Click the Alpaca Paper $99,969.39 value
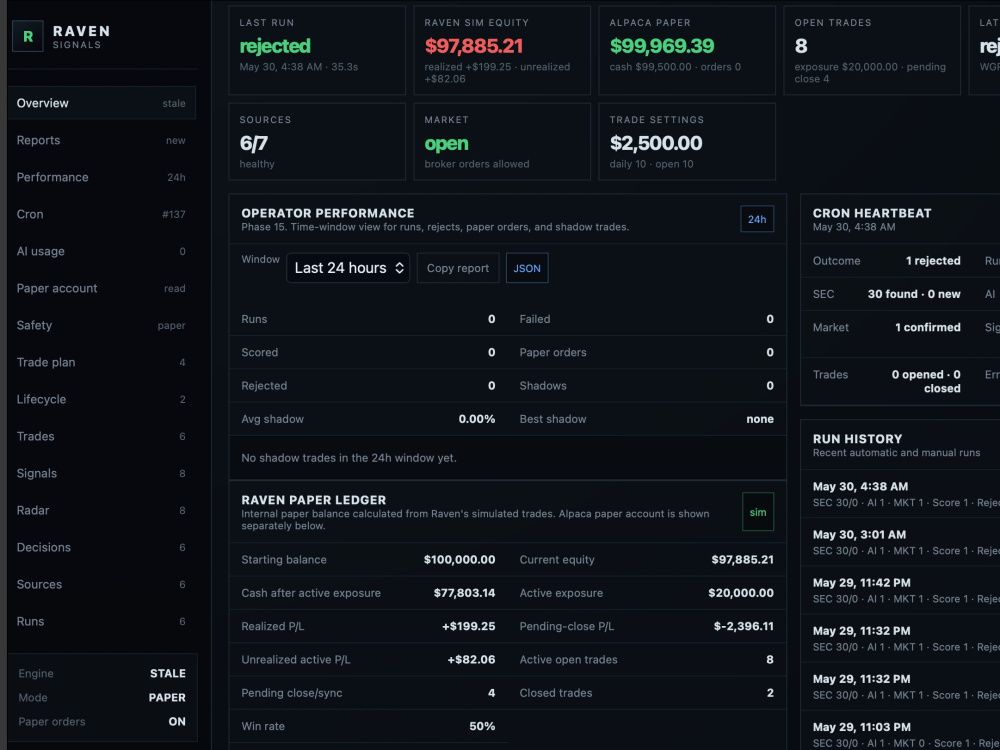1000x750 pixels. coord(662,46)
